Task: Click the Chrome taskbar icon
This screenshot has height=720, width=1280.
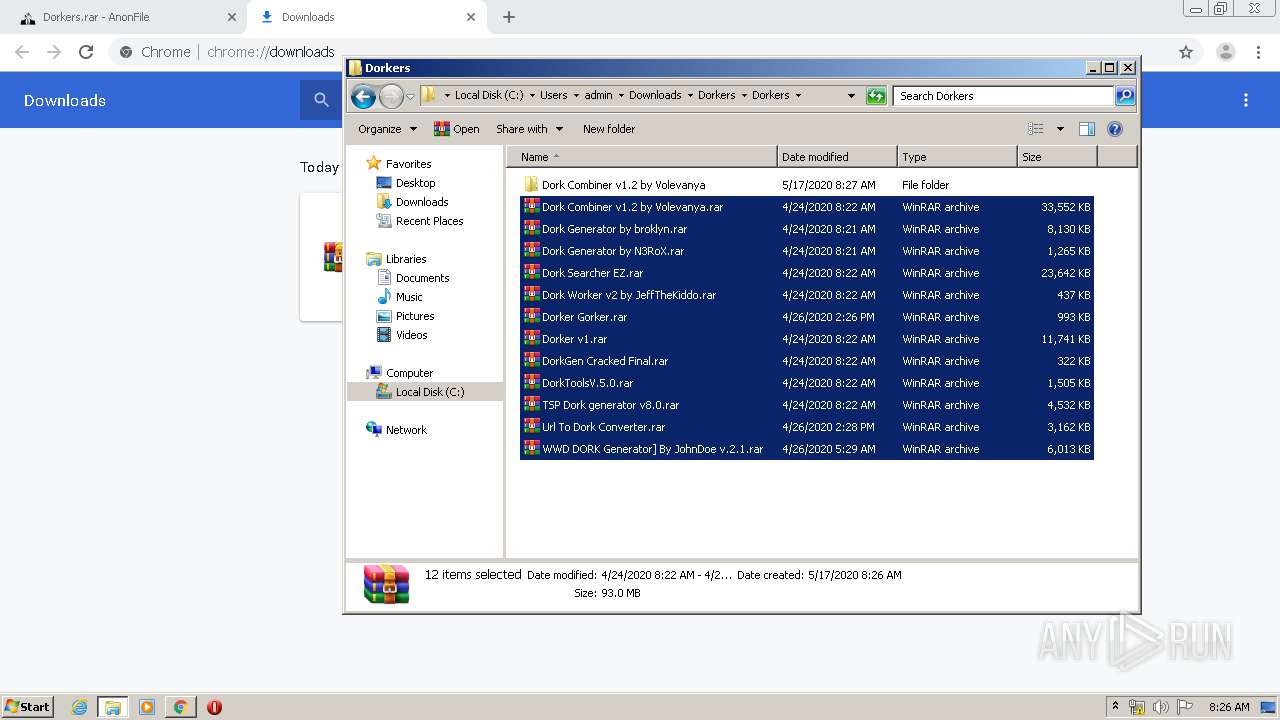Action: (x=180, y=707)
